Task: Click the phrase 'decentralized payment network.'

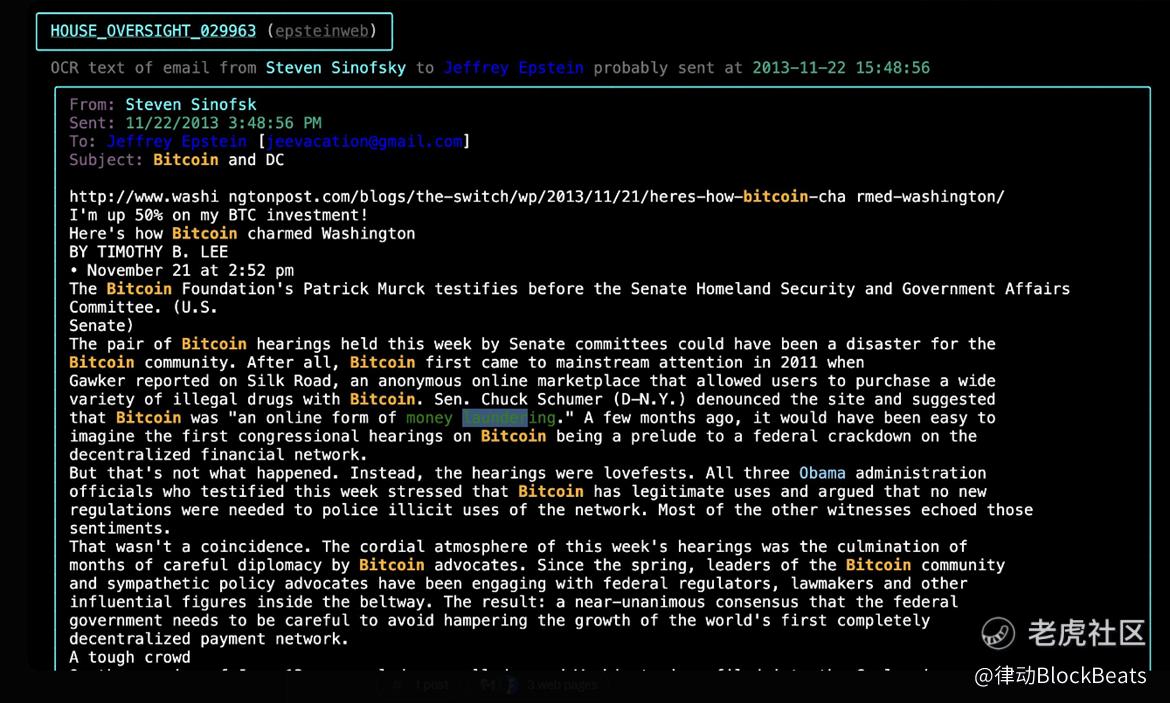Action: click(209, 639)
